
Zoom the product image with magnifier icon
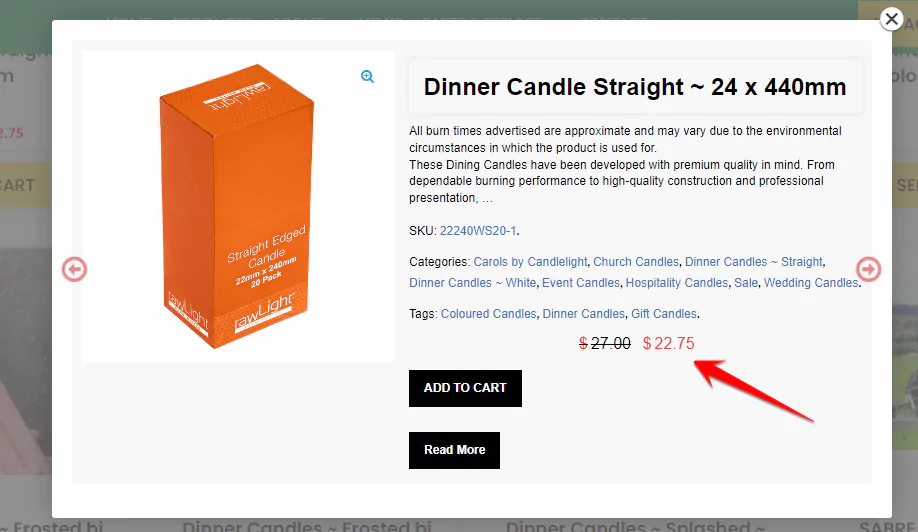(367, 77)
